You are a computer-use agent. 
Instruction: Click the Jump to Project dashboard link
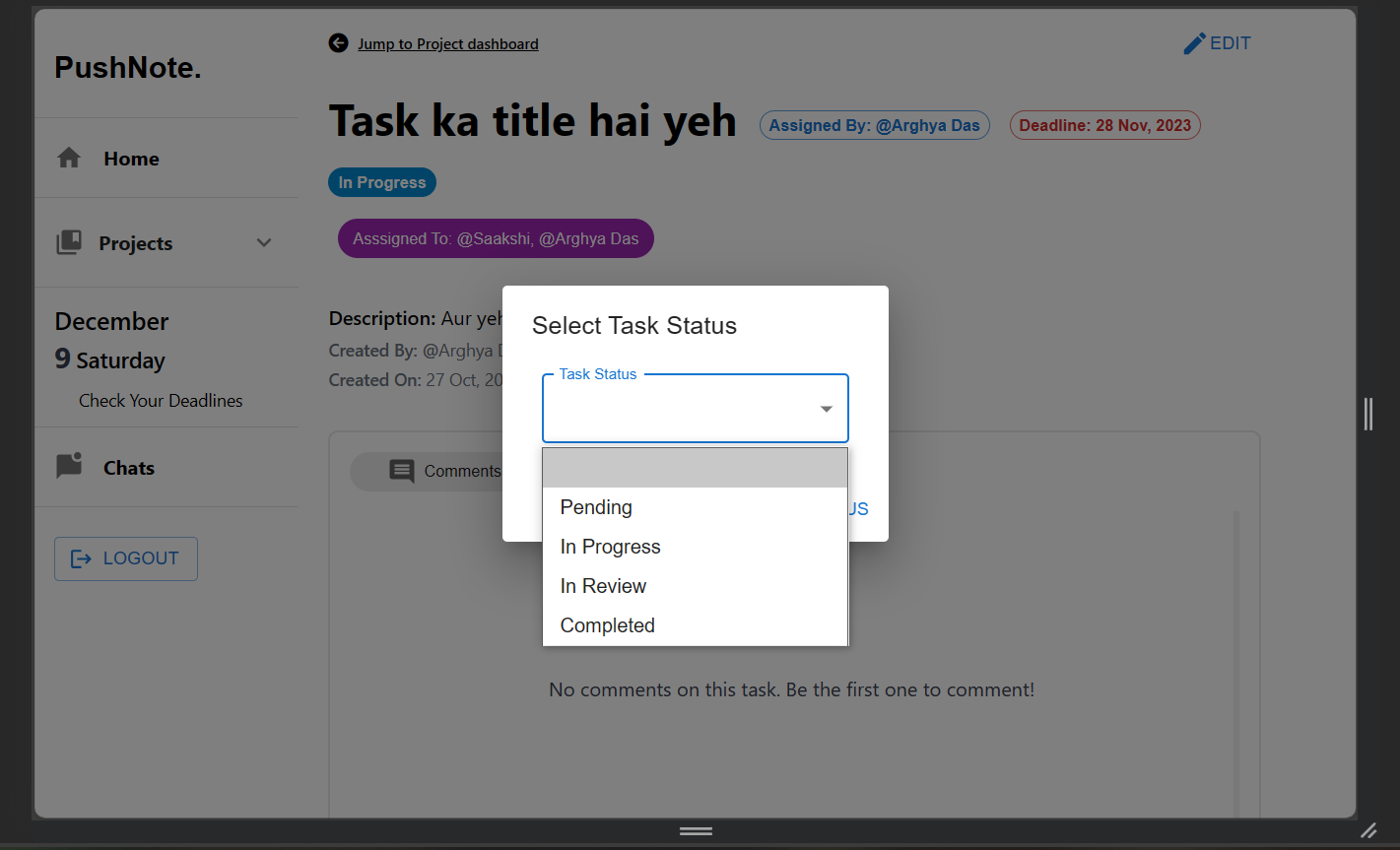pos(448,43)
